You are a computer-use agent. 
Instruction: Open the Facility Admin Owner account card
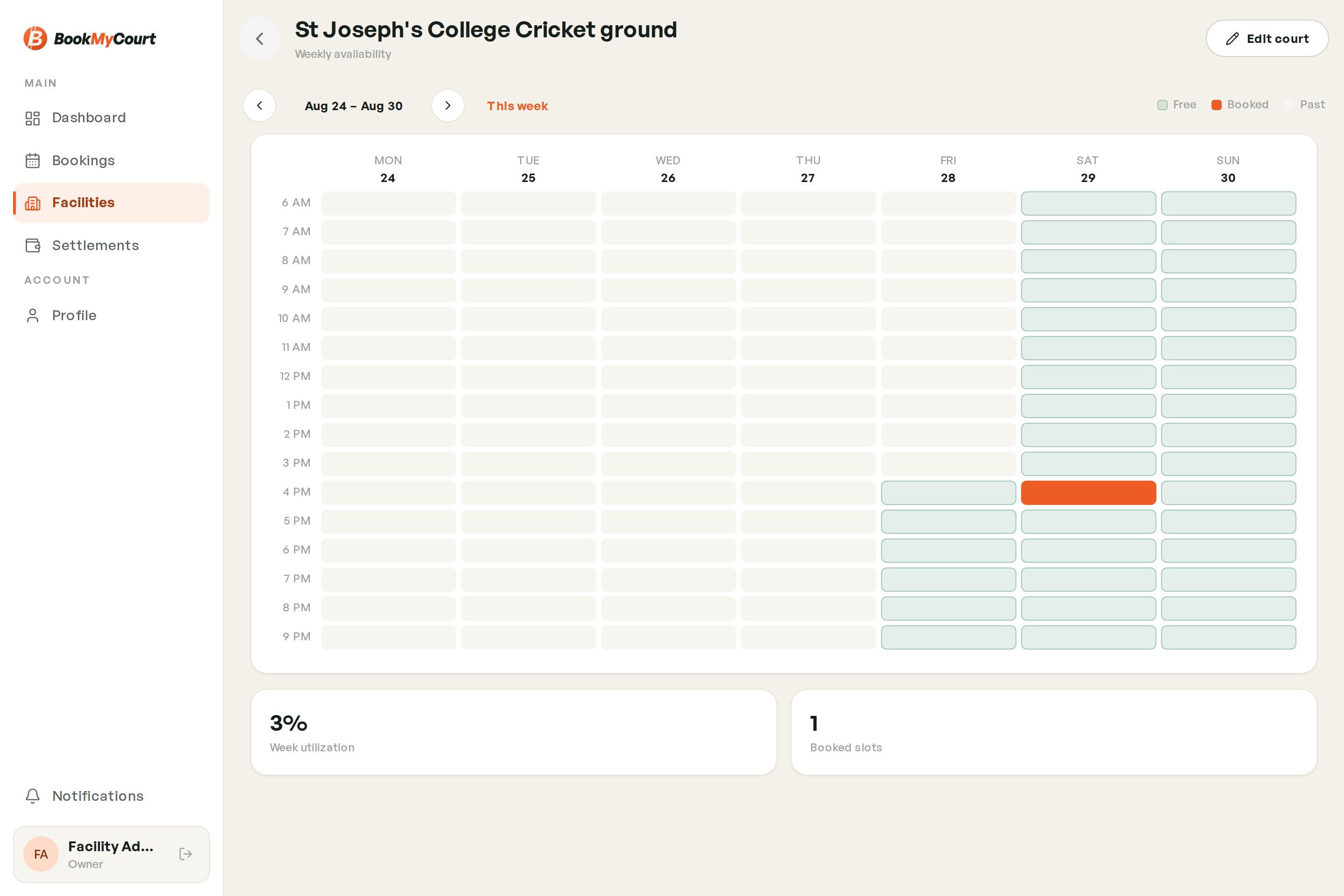(112, 854)
